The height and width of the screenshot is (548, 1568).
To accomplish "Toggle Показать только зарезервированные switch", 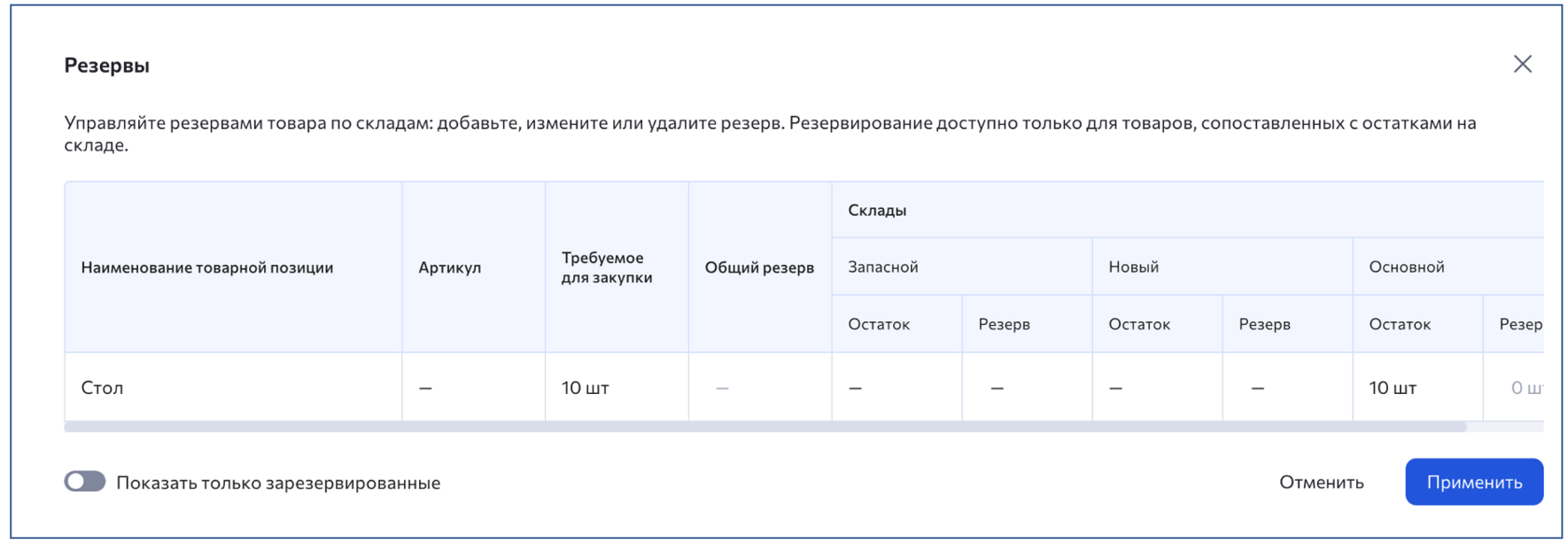I will (85, 482).
